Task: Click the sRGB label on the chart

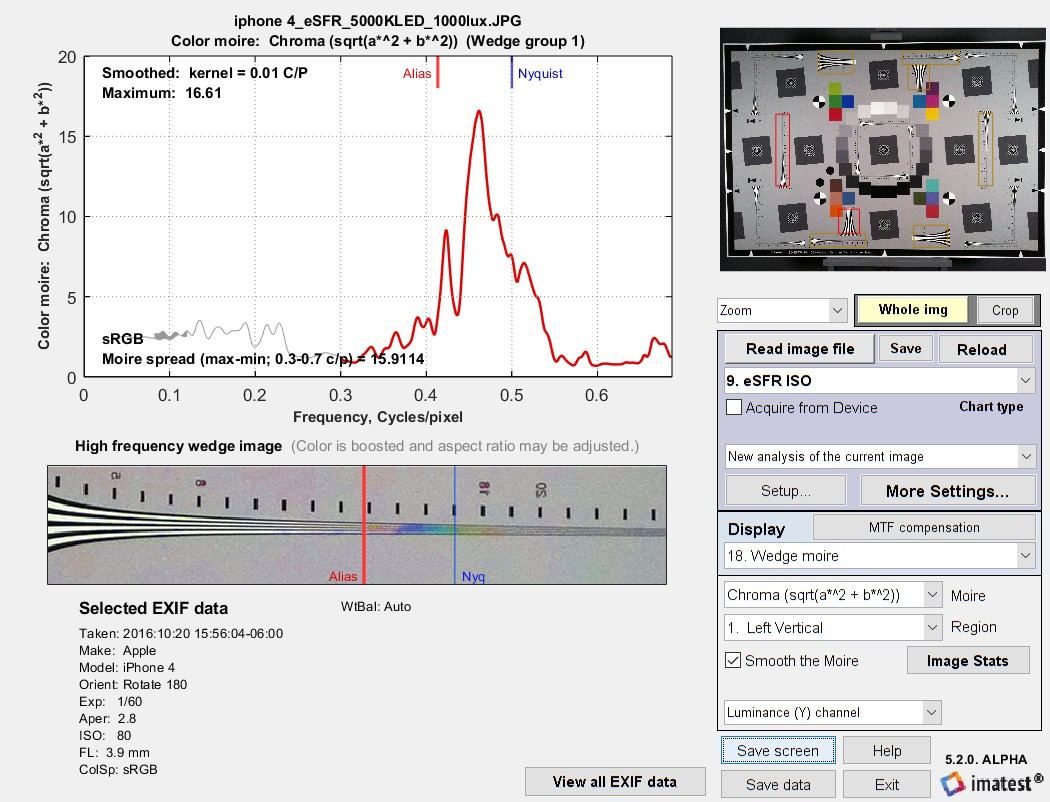Action: tap(123, 339)
